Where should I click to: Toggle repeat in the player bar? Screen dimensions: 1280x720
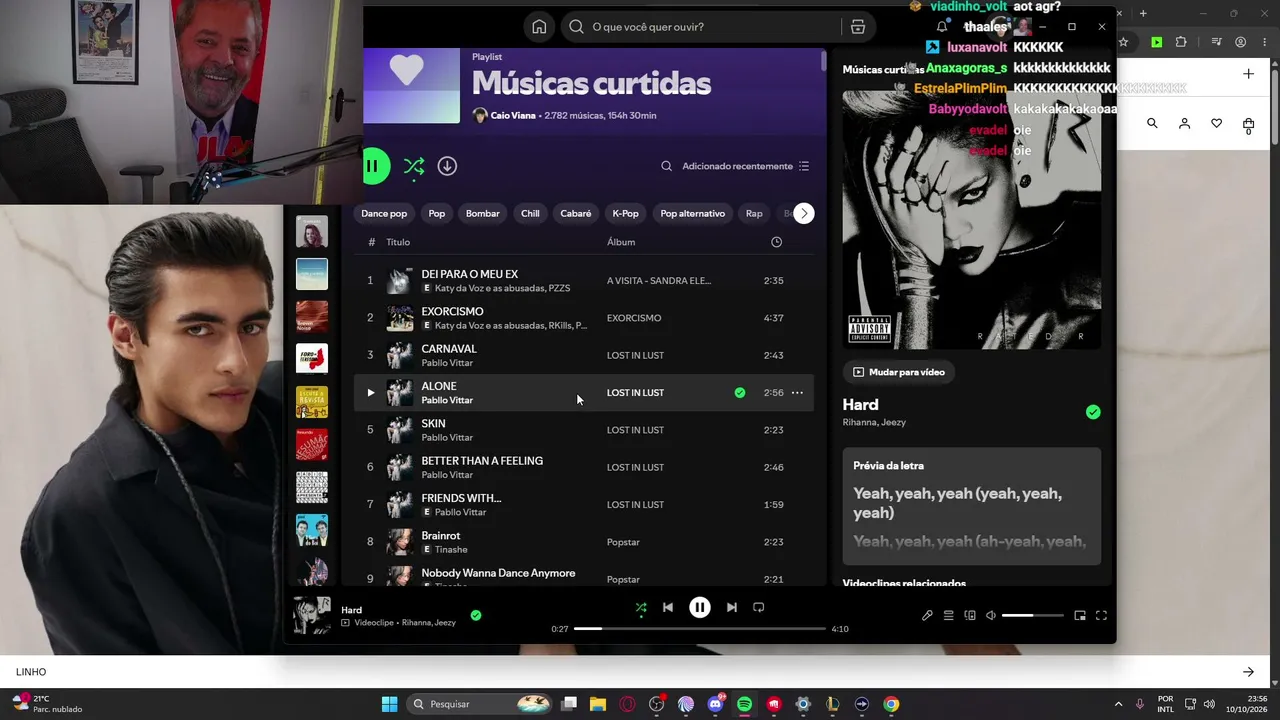click(x=758, y=607)
